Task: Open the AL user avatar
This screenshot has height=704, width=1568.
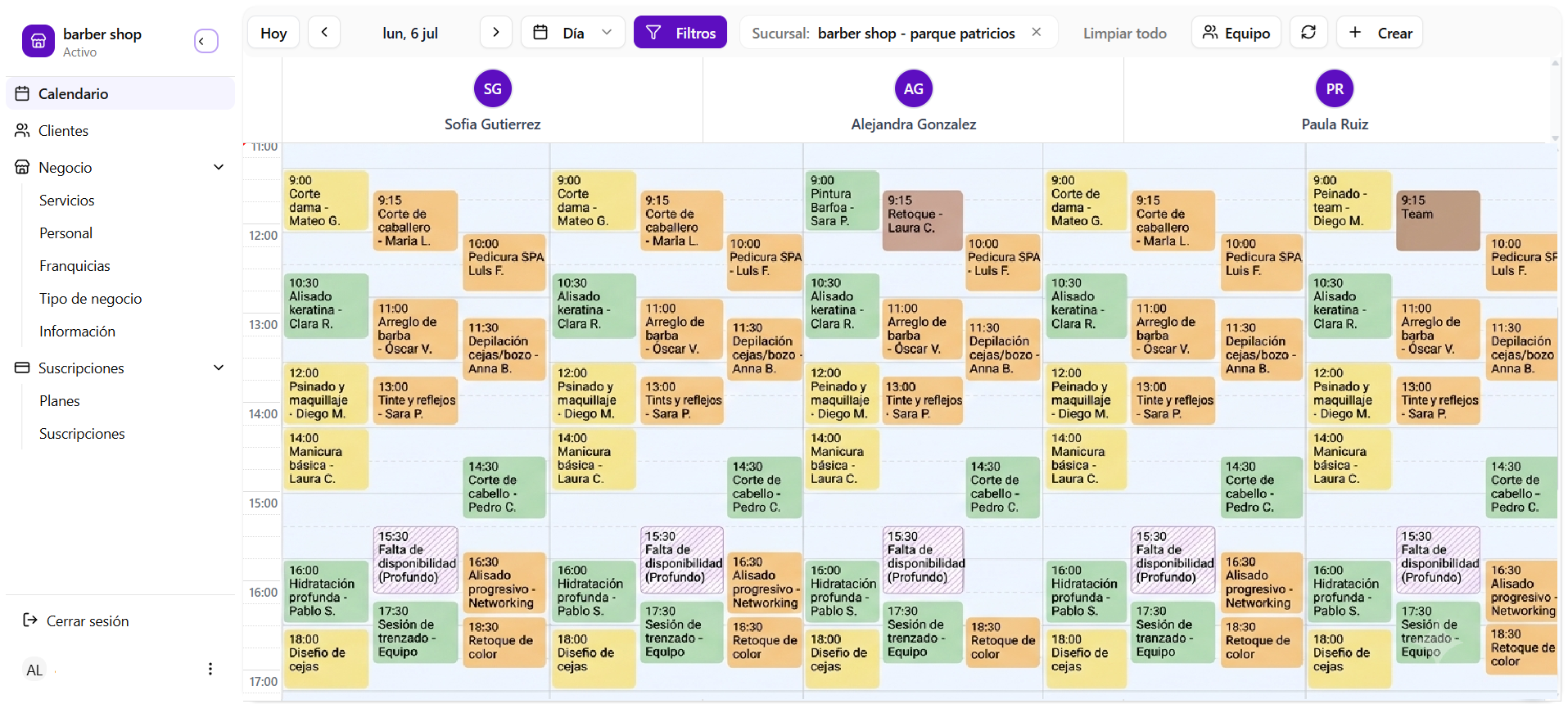Action: click(34, 670)
